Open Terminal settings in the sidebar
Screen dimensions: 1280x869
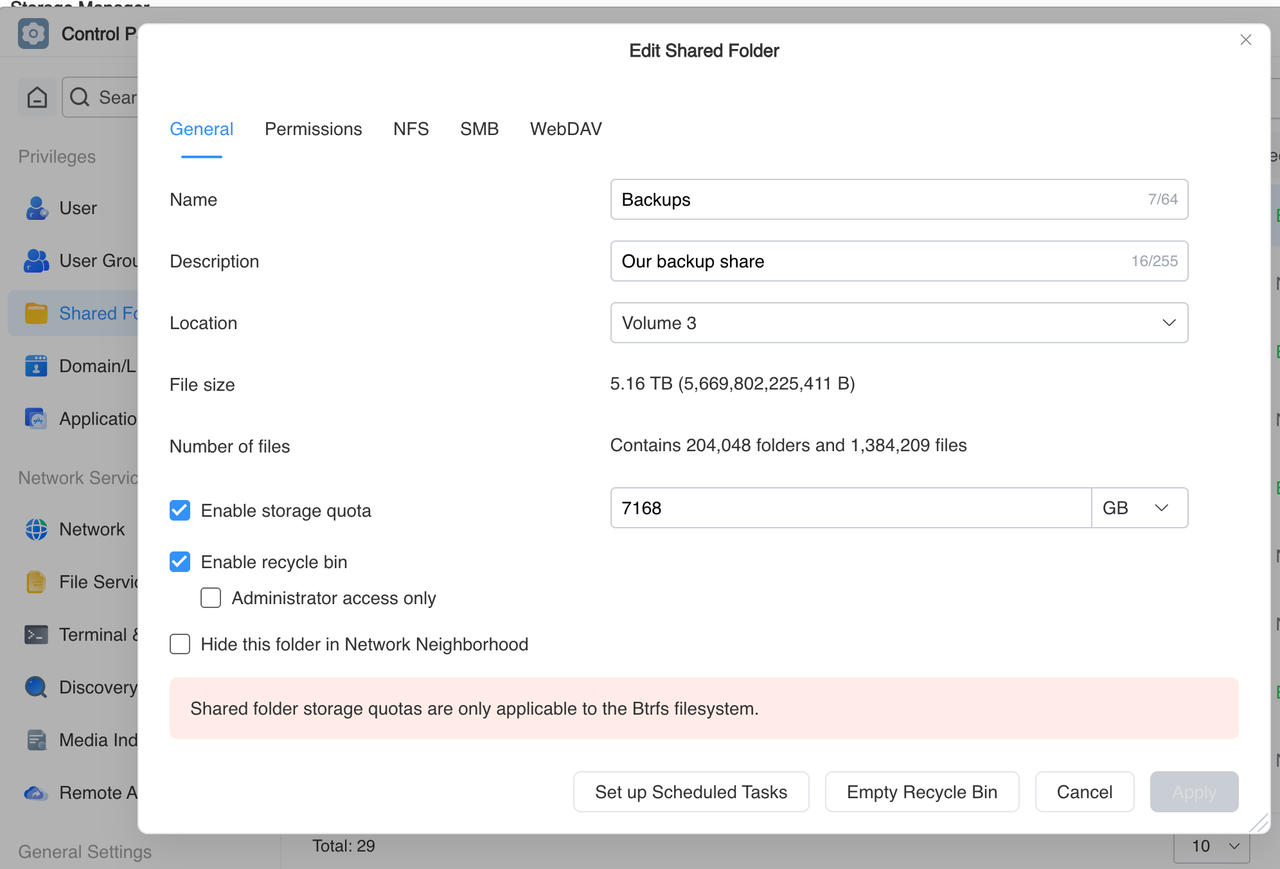(72, 635)
